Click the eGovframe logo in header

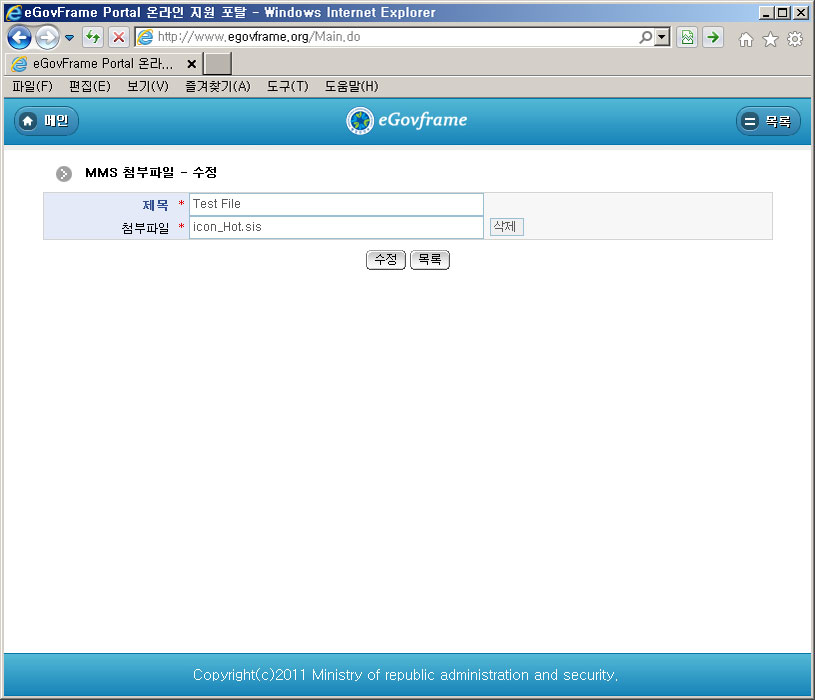pyautogui.click(x=407, y=121)
